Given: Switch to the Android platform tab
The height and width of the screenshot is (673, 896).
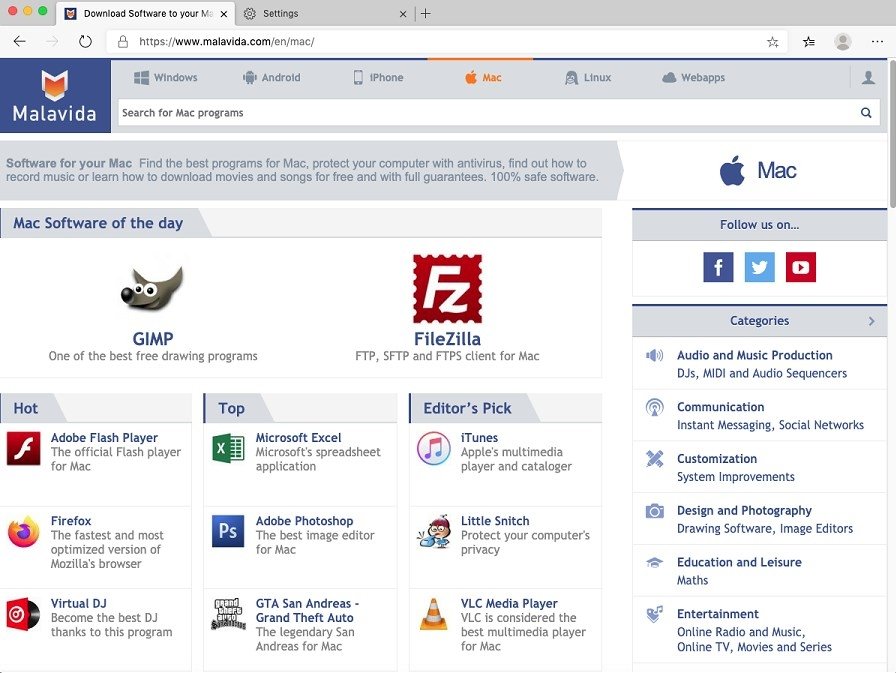Looking at the screenshot, I should pos(271,78).
